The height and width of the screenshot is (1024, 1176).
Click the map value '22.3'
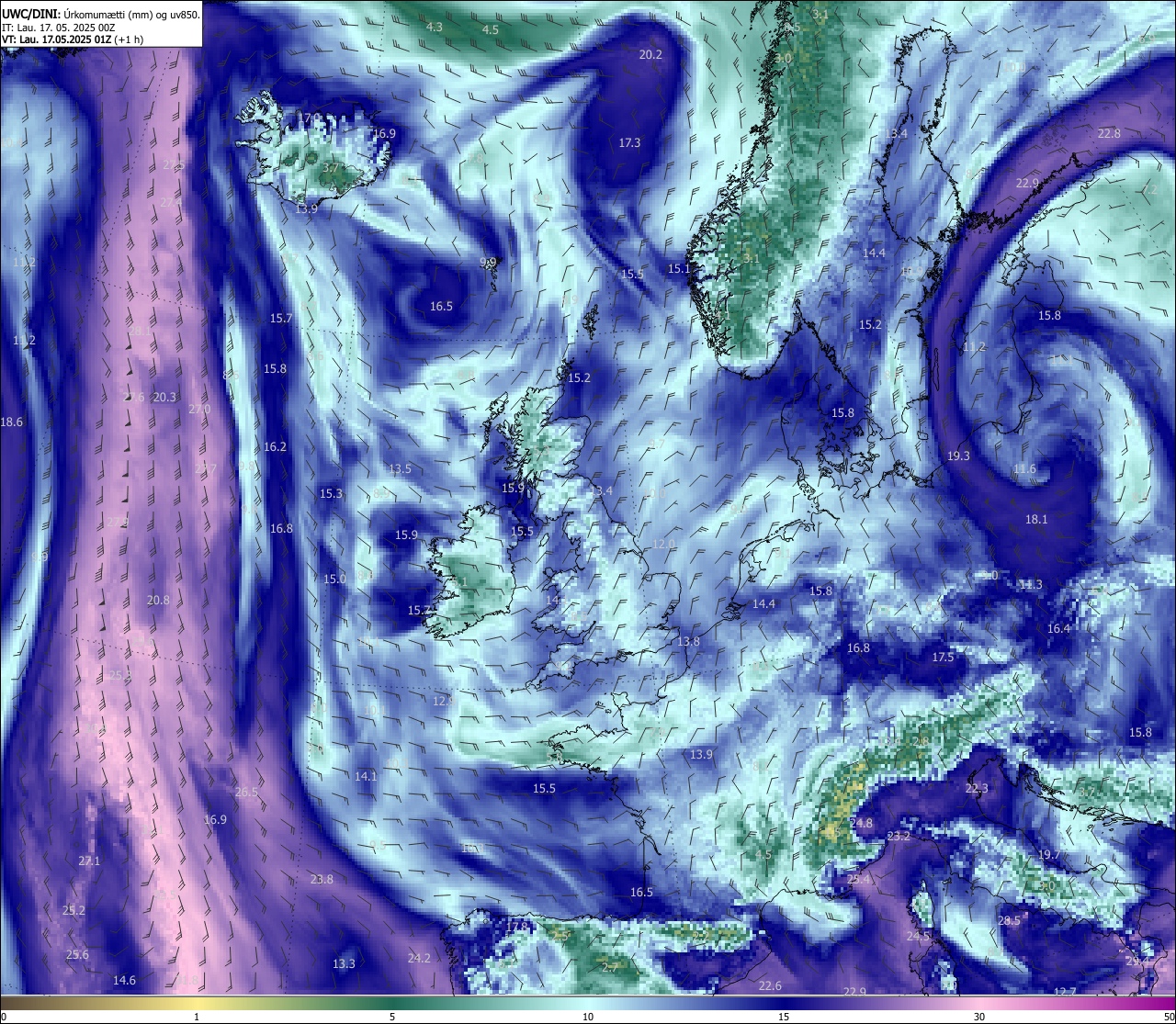977,789
